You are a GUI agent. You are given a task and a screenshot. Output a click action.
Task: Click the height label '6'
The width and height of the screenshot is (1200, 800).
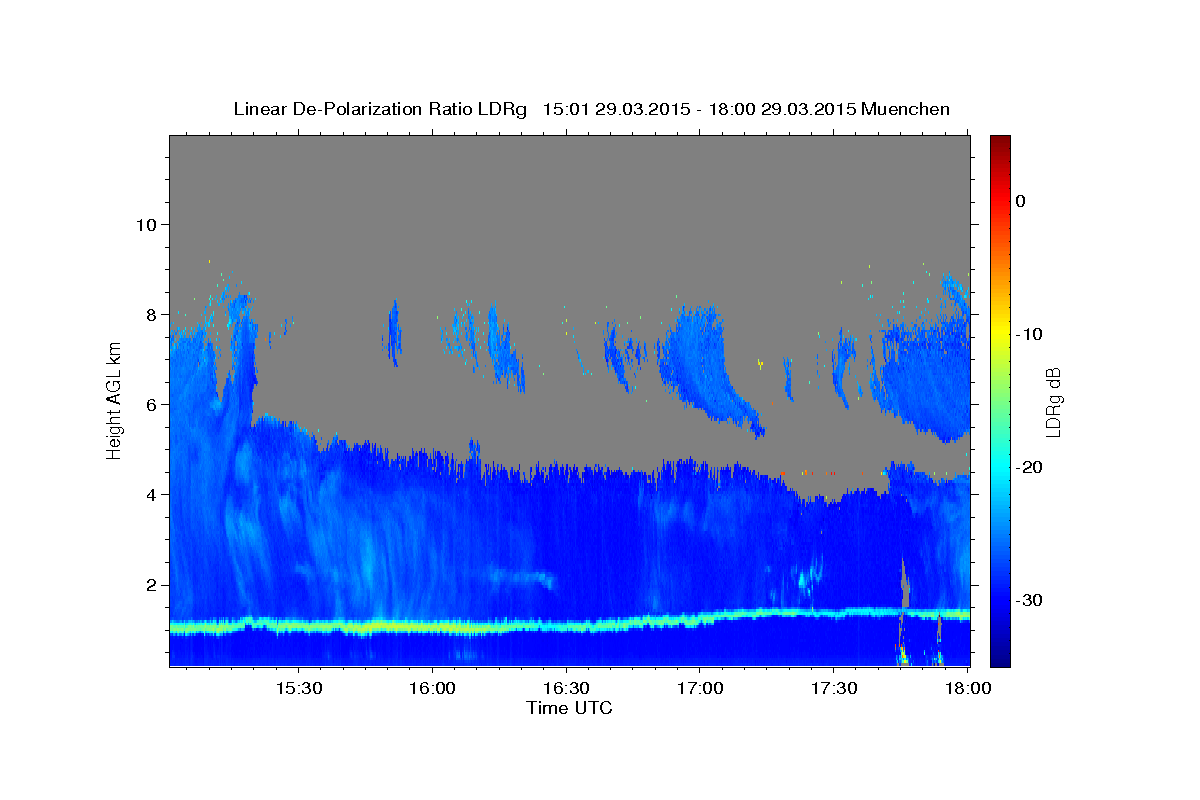[x=152, y=404]
